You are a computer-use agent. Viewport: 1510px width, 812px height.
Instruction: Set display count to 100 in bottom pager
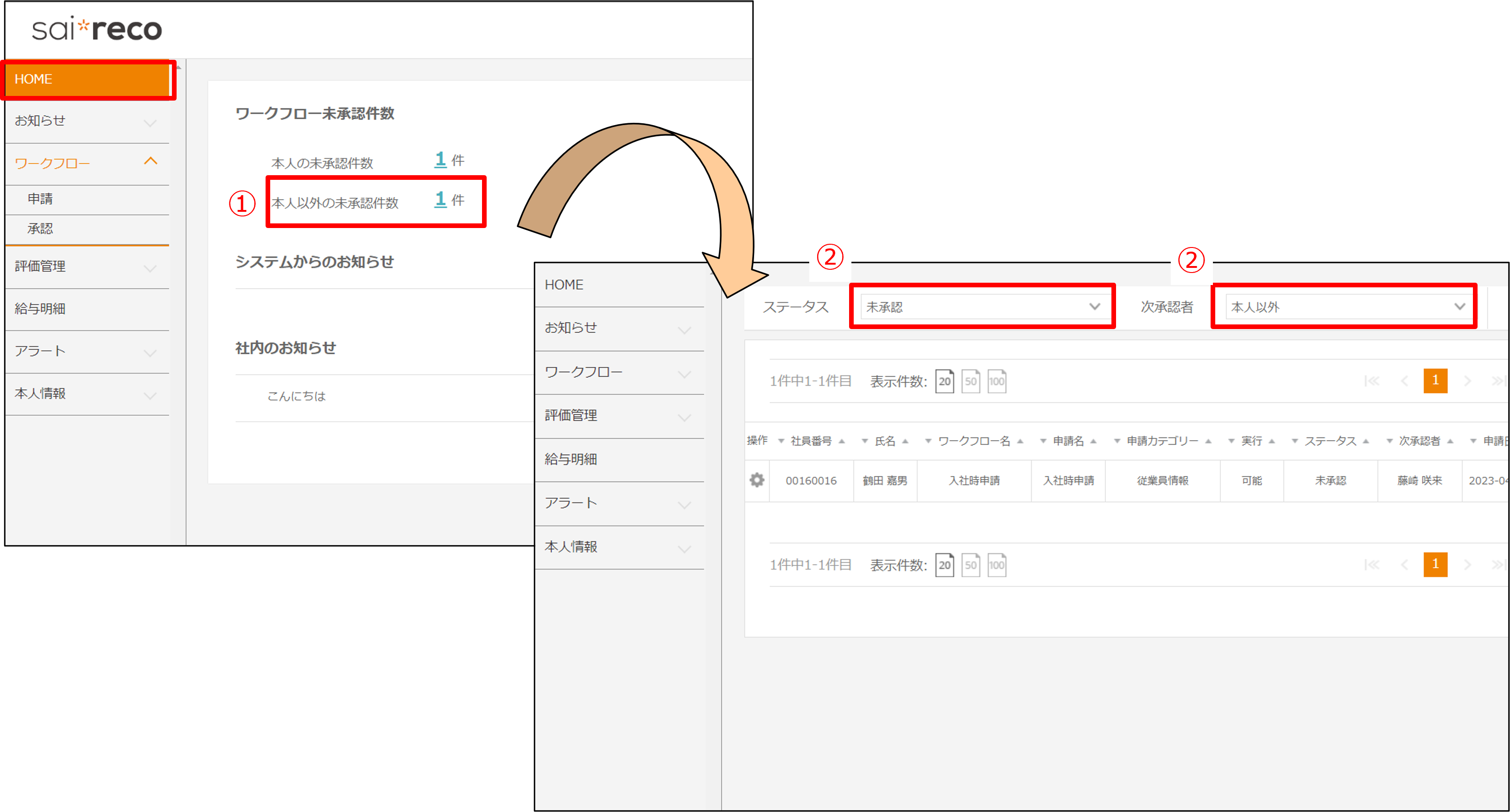[x=996, y=565]
